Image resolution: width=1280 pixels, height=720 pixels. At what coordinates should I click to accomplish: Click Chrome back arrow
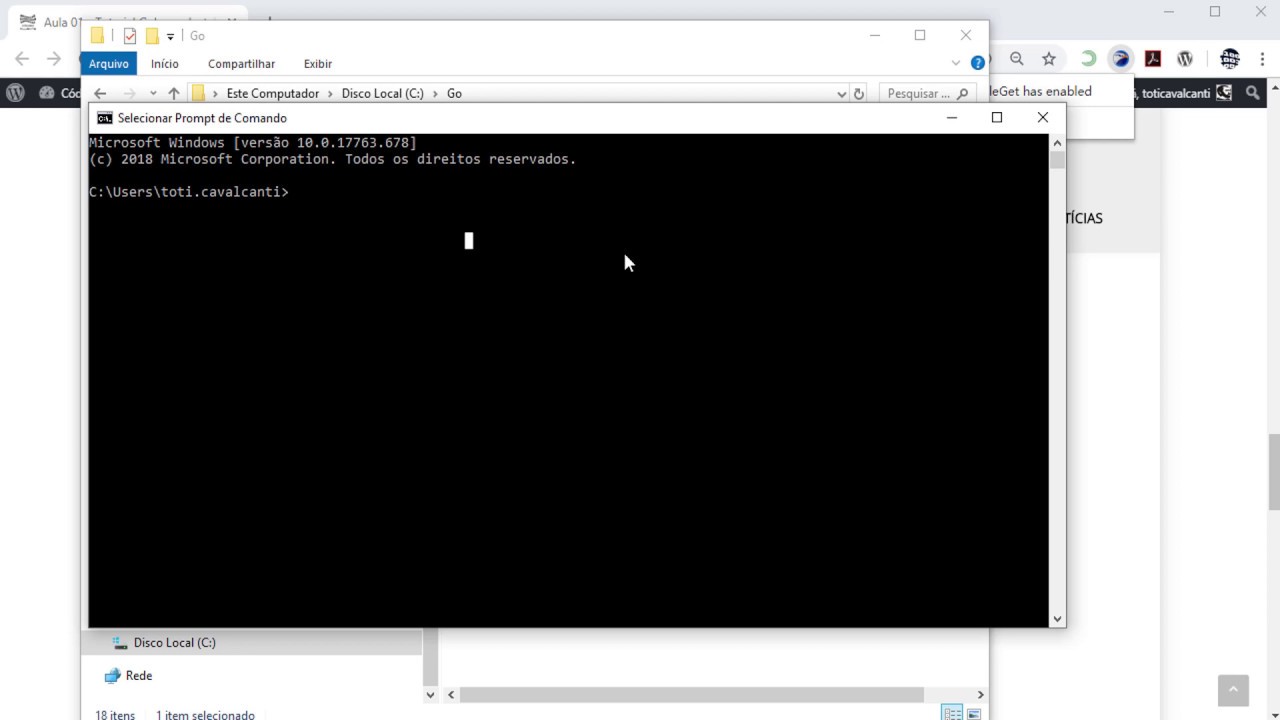pos(22,59)
